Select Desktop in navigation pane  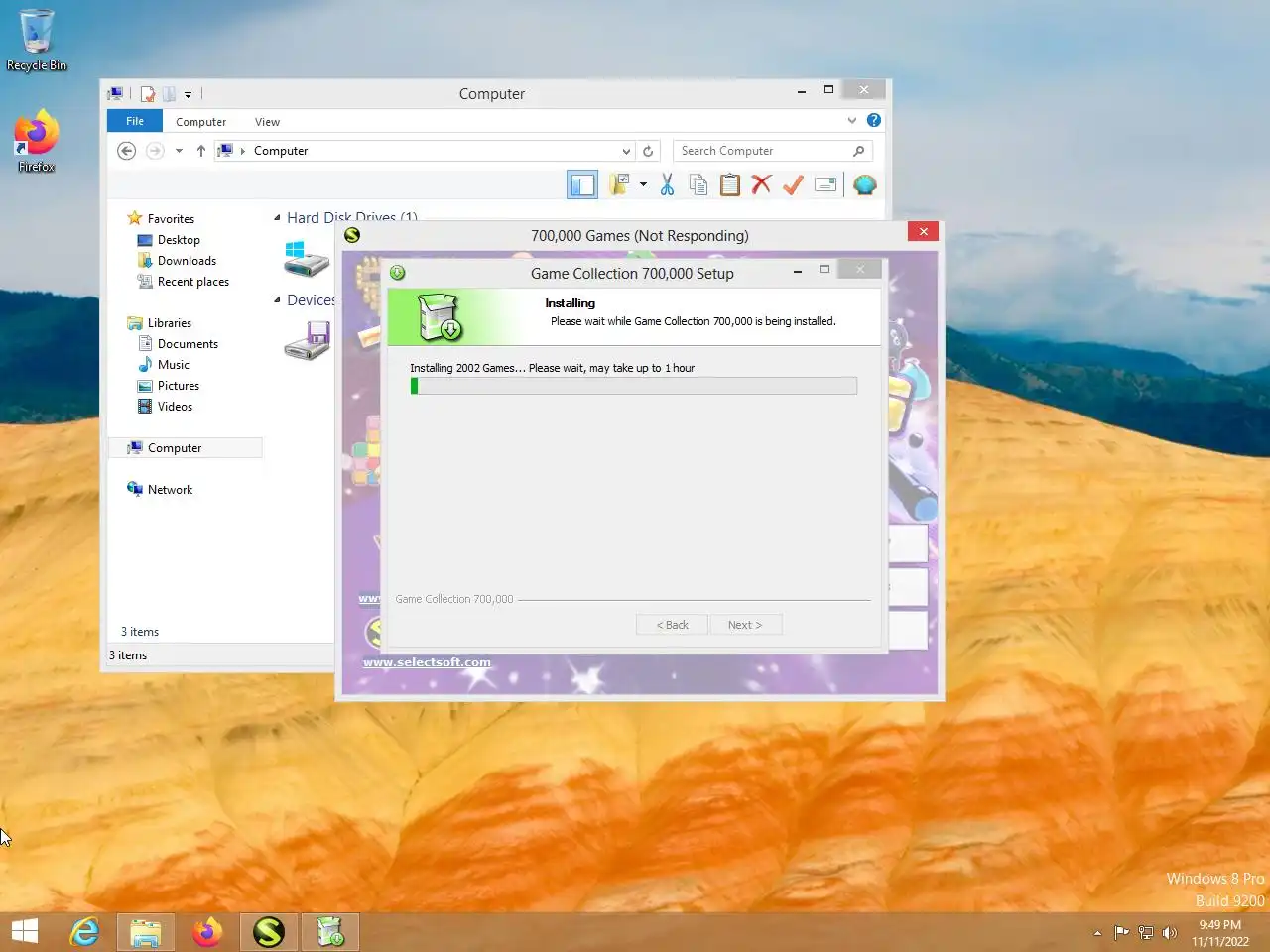(x=179, y=240)
